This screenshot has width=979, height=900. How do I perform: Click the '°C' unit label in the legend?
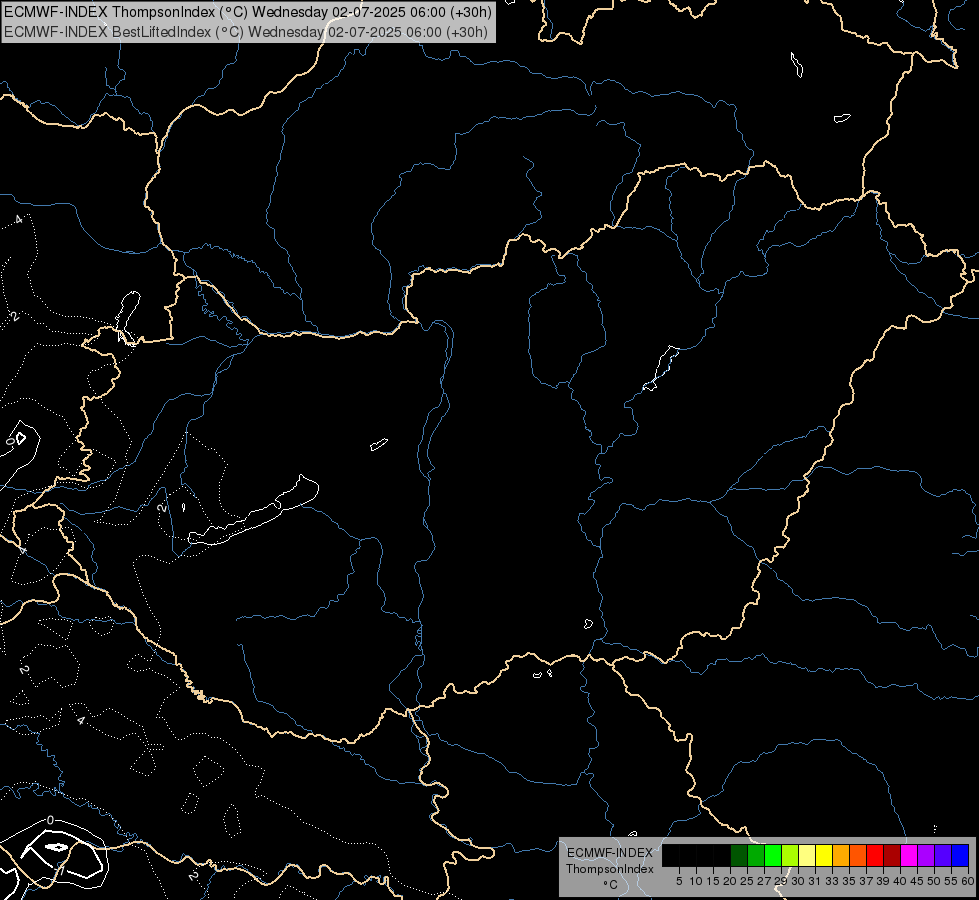click(x=610, y=885)
